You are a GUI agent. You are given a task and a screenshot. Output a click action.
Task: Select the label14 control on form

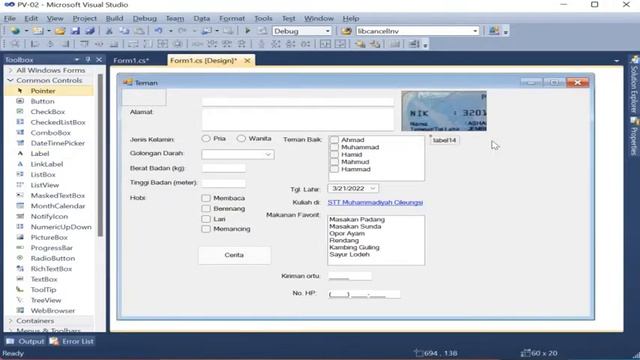coord(444,140)
